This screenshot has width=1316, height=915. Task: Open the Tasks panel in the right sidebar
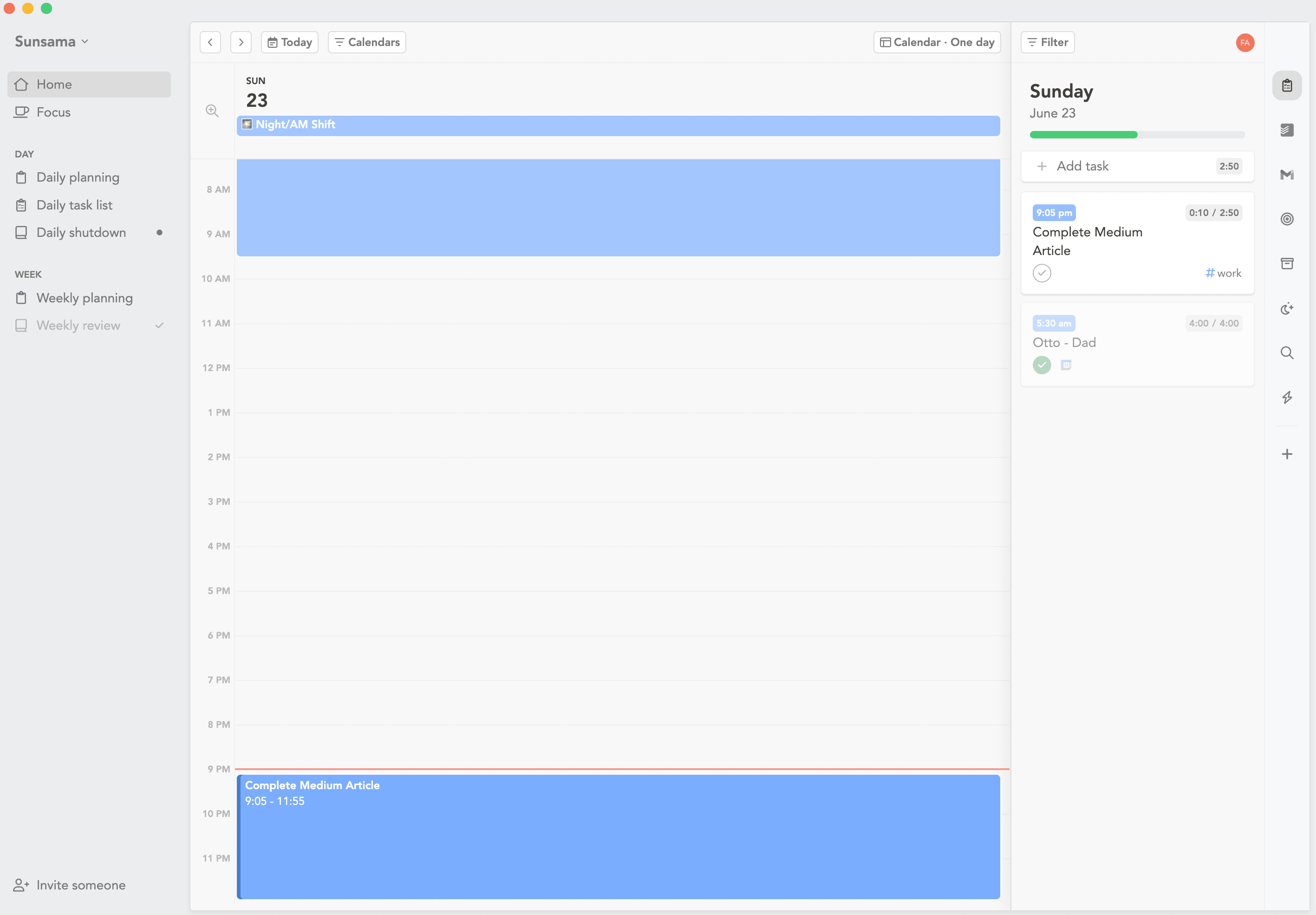(1287, 85)
